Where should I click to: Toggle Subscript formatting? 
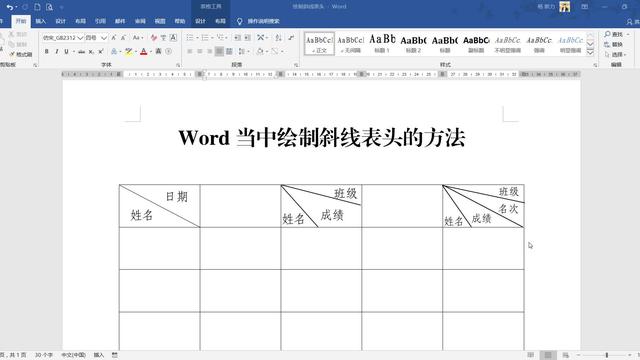coord(91,51)
